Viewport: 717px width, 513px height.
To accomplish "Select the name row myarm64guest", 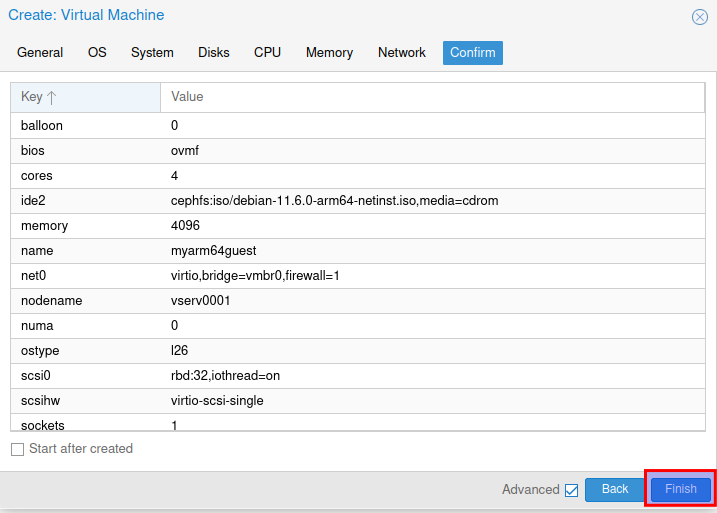I will [x=358, y=251].
